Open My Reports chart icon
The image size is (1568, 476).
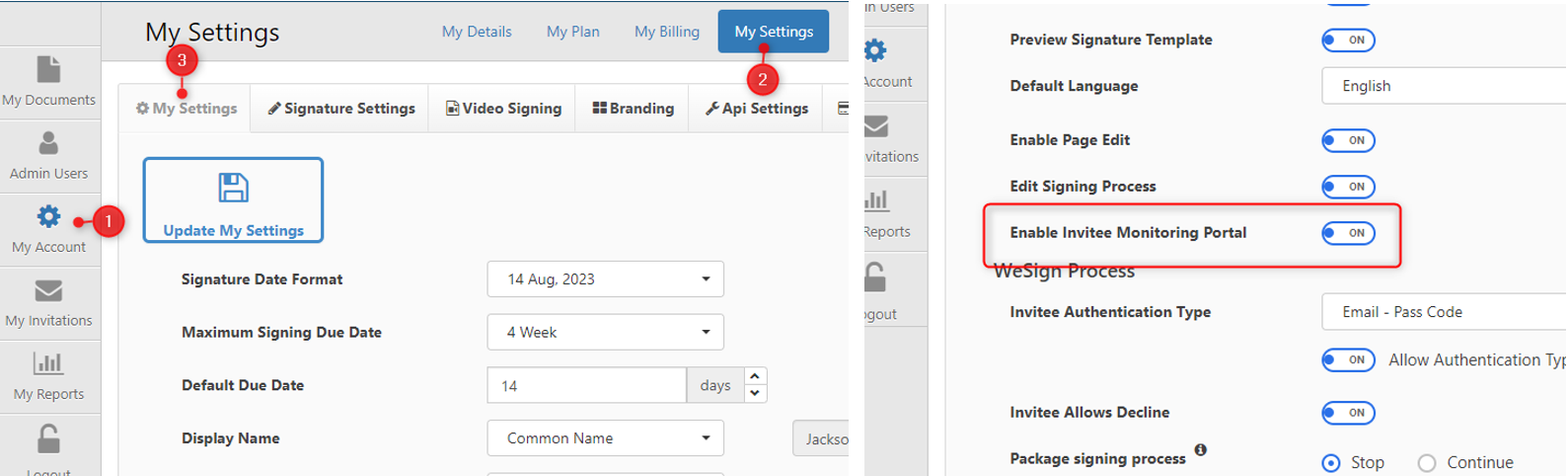click(x=48, y=364)
